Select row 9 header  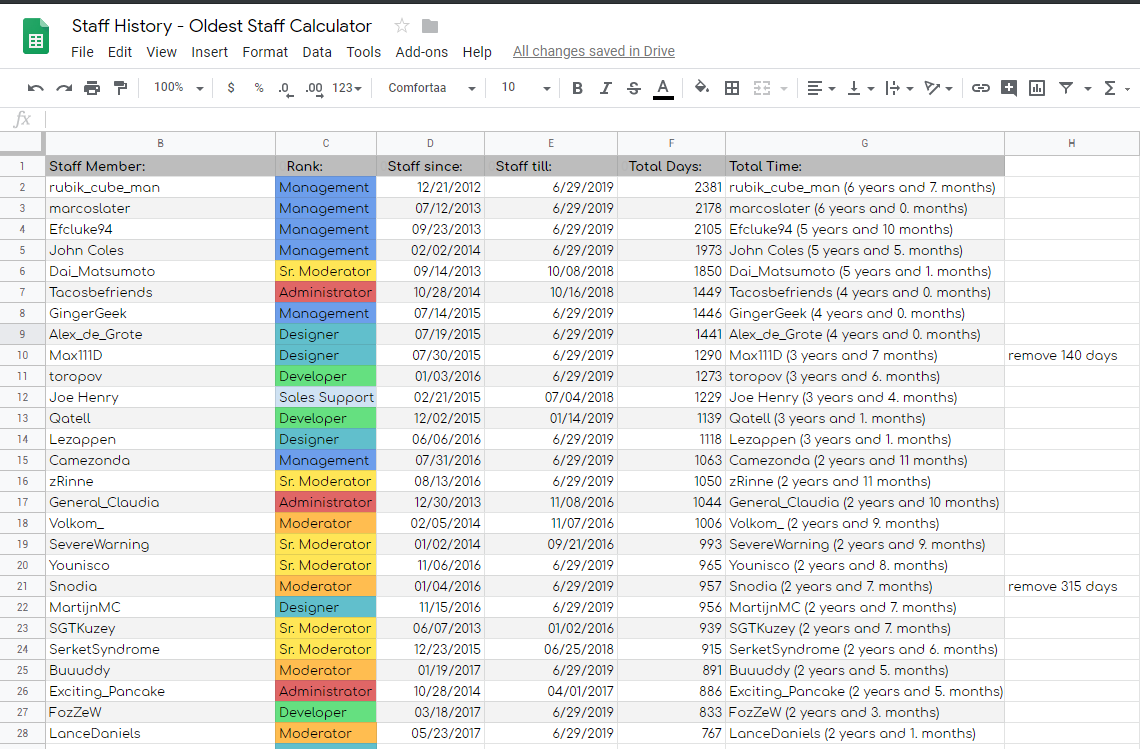click(x=22, y=335)
